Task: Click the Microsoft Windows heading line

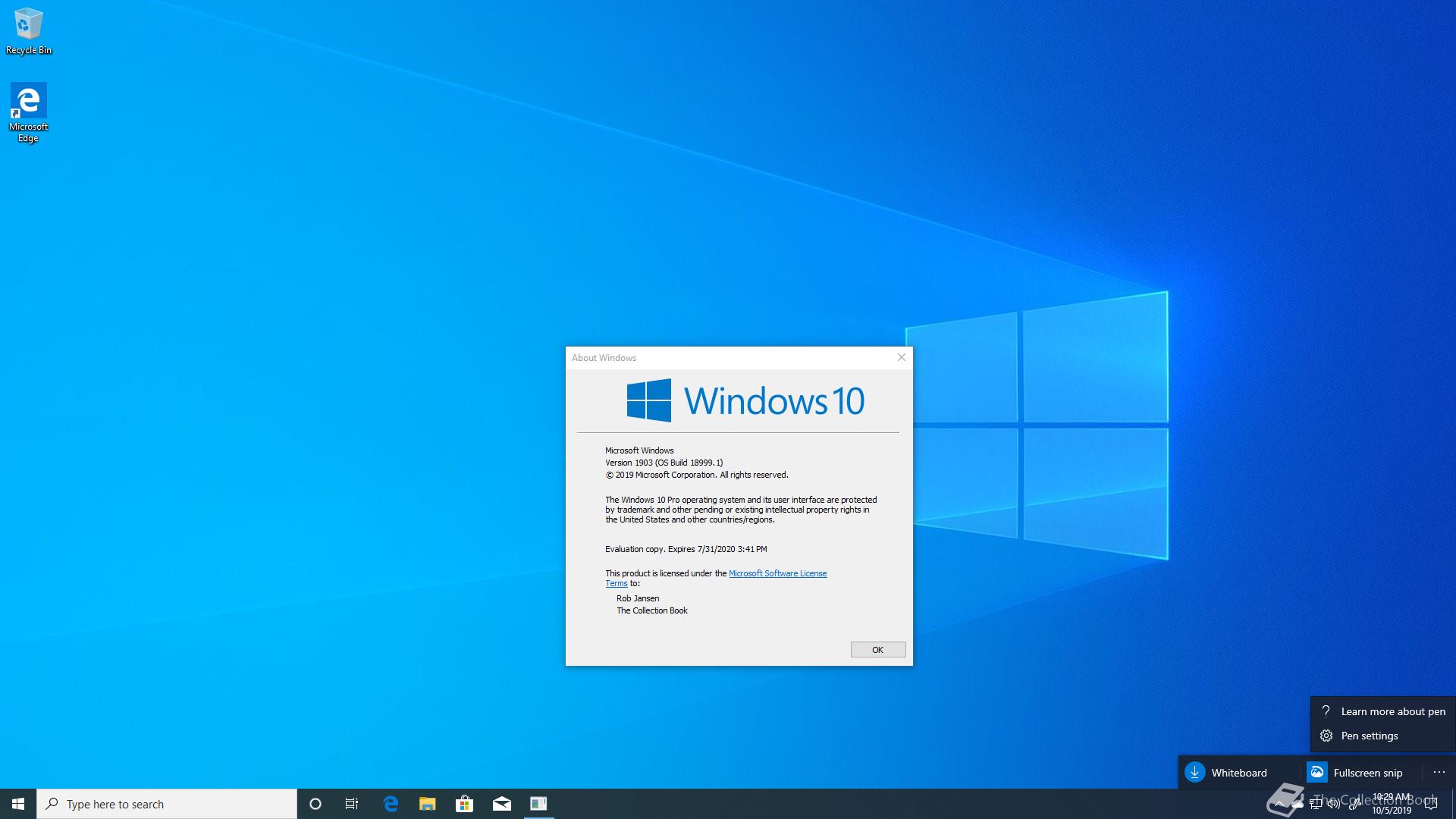Action: (639, 450)
